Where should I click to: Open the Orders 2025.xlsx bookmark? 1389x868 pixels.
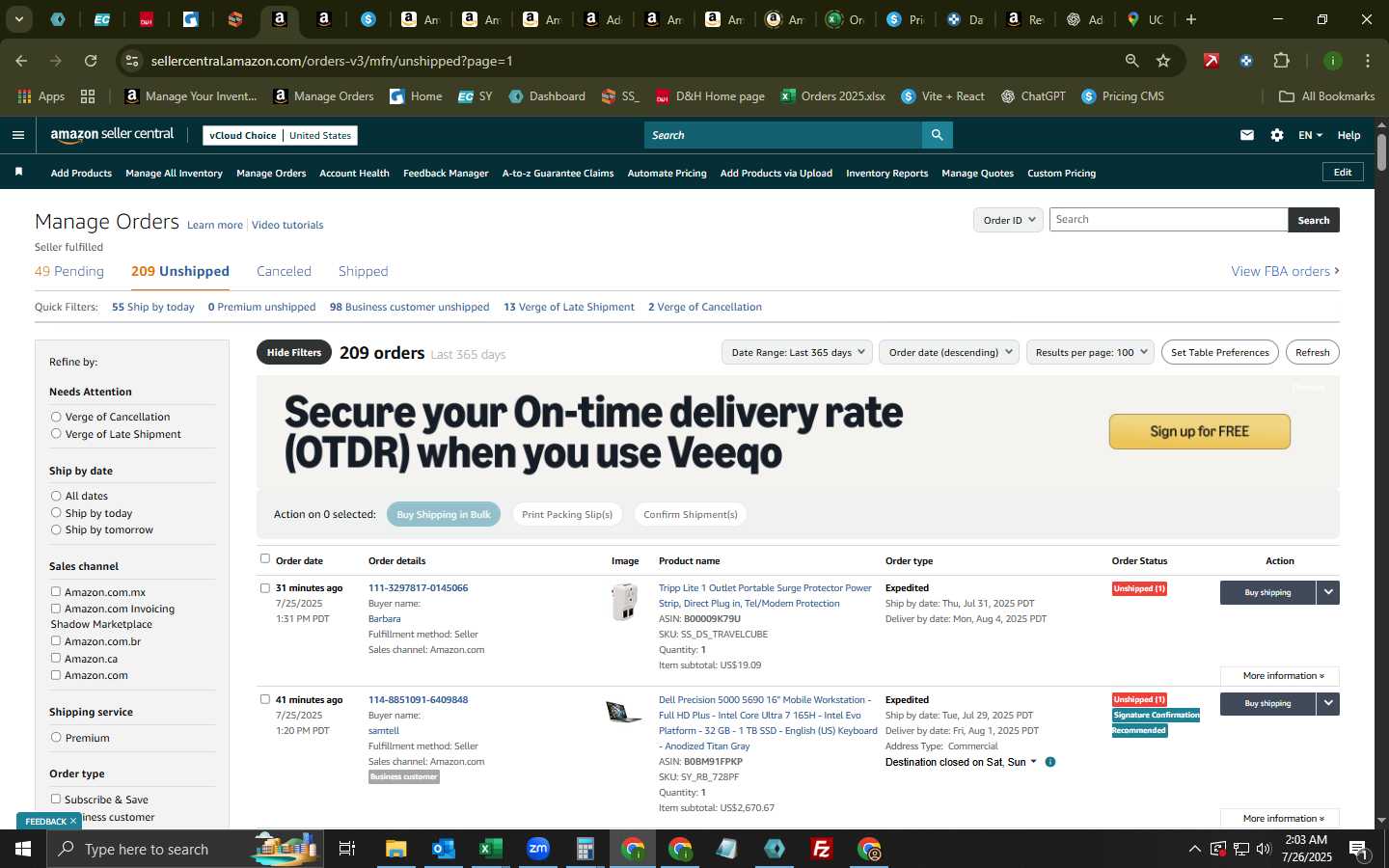pyautogui.click(x=832, y=96)
